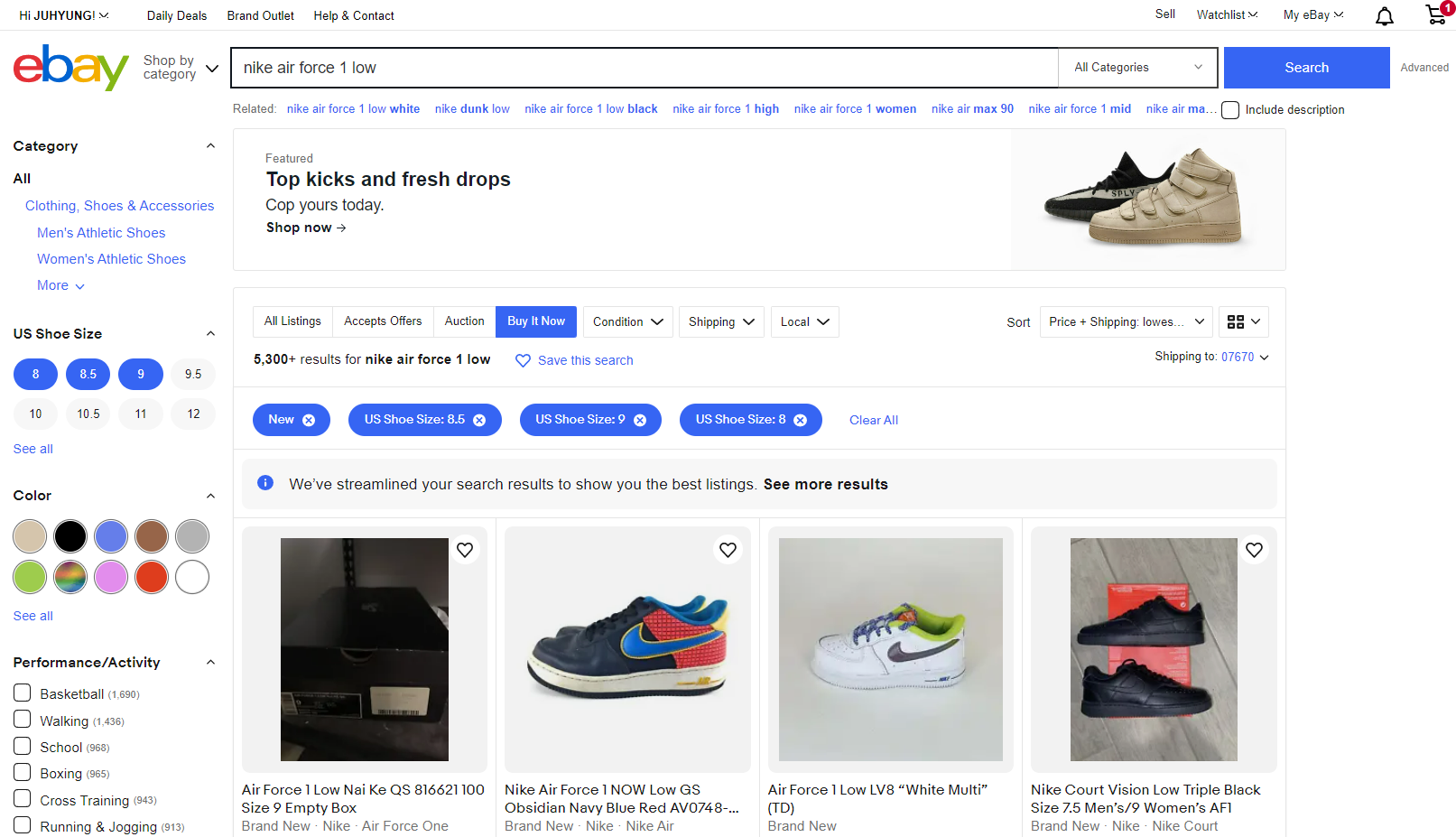Open the gallery view options icon
This screenshot has width=1456, height=837.
pos(1244,322)
